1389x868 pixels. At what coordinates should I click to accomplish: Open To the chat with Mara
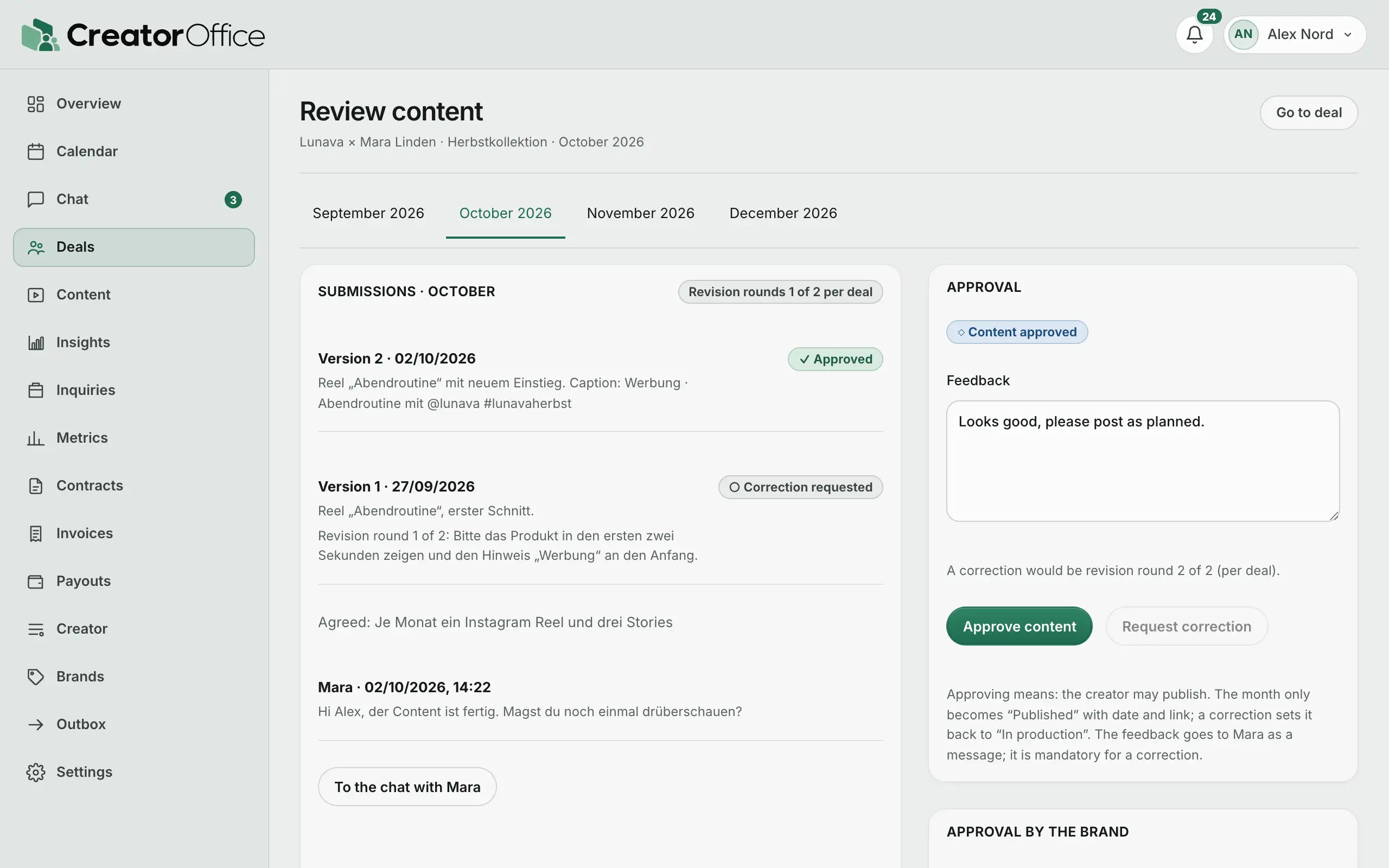point(407,787)
